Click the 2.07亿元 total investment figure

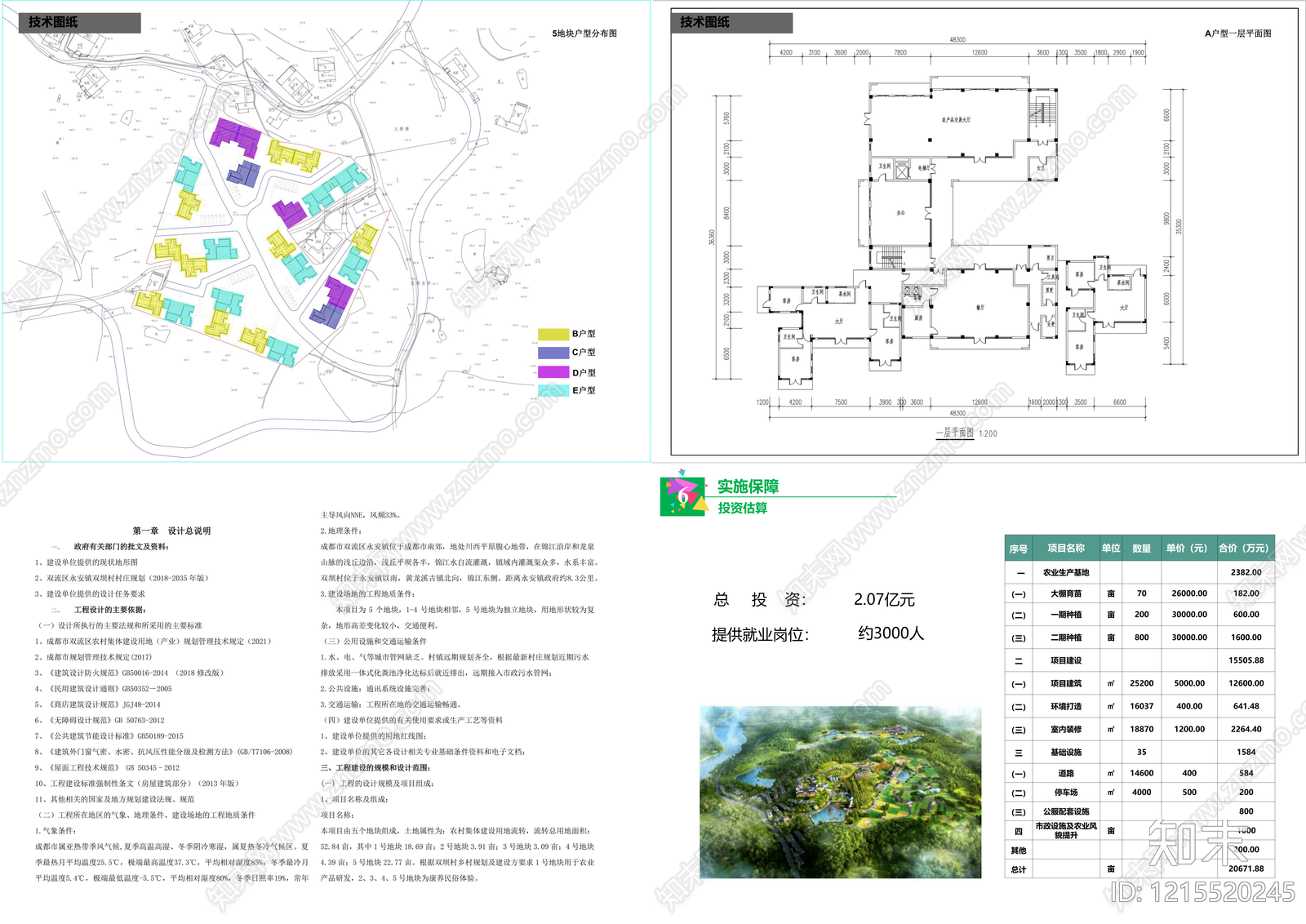coord(884,600)
